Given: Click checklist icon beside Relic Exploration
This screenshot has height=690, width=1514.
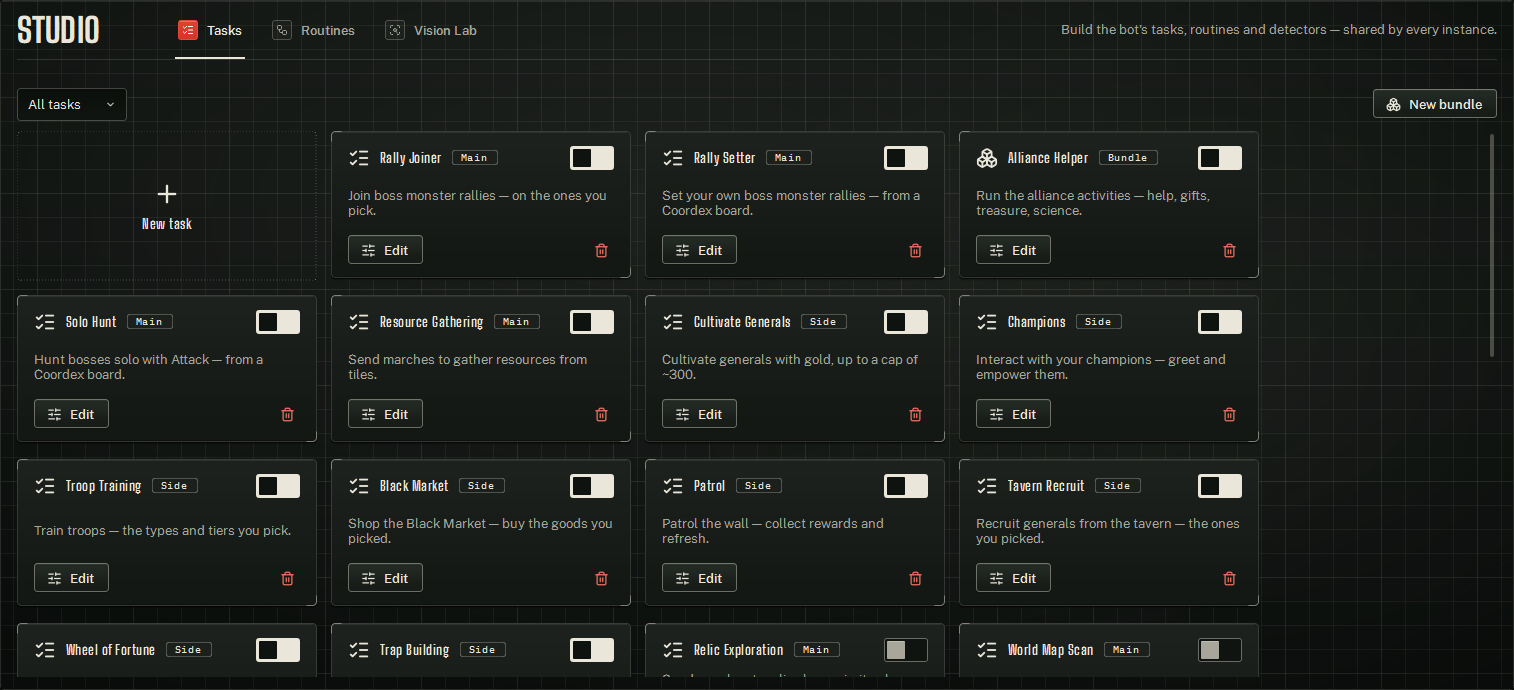Looking at the screenshot, I should point(672,650).
